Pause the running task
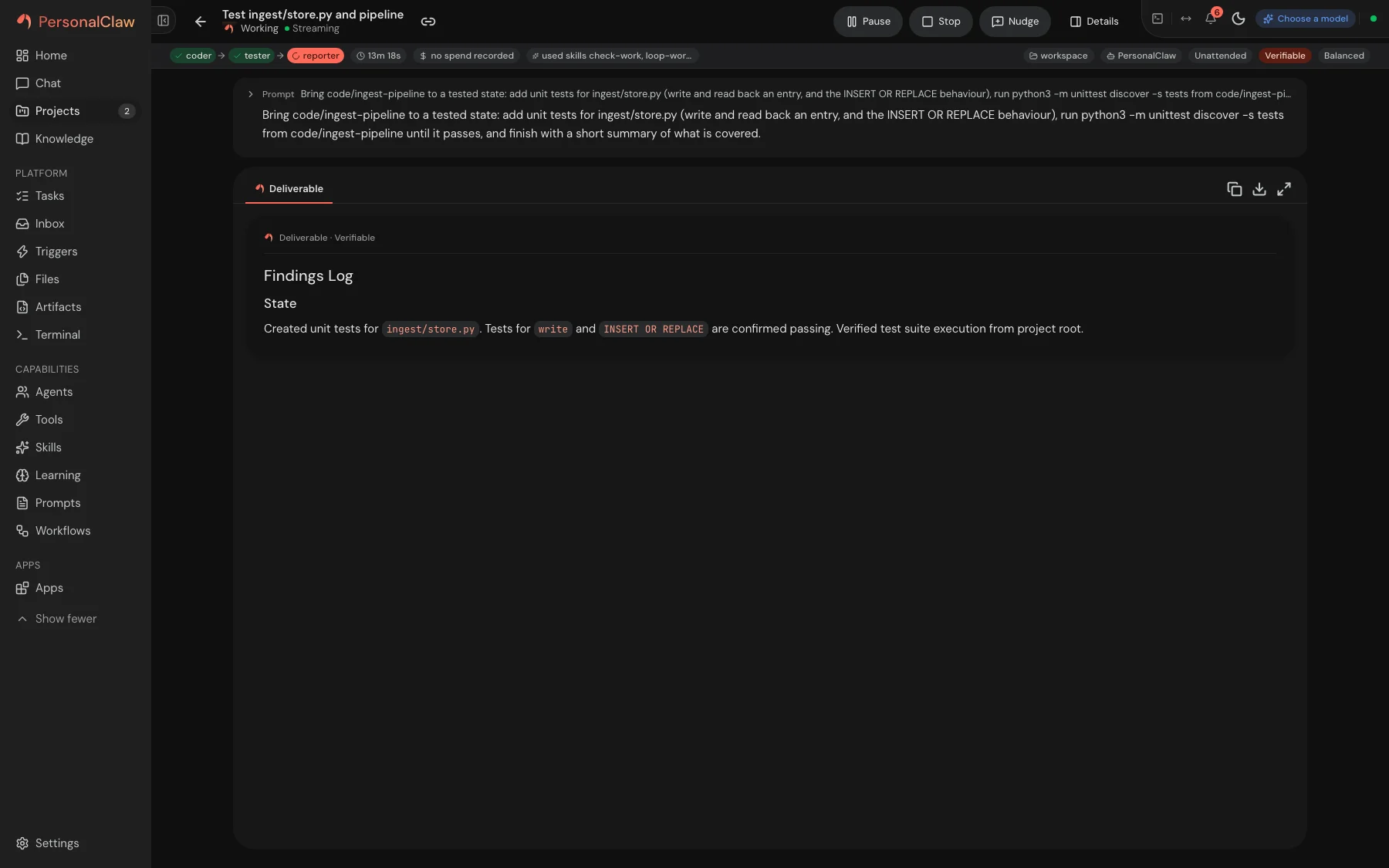Image resolution: width=1389 pixels, height=868 pixels. 868,22
